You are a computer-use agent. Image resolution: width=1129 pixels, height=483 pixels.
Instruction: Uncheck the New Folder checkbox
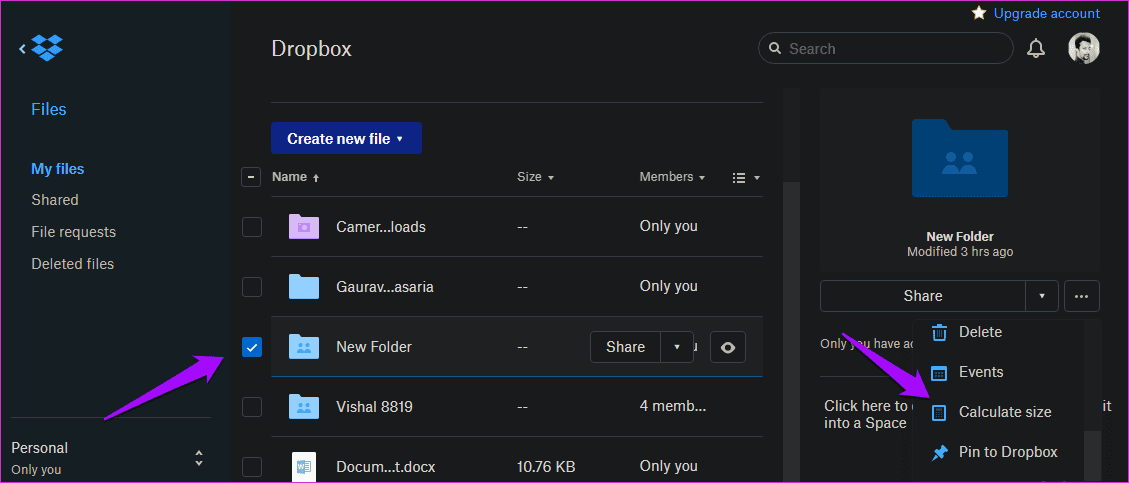pyautogui.click(x=251, y=347)
